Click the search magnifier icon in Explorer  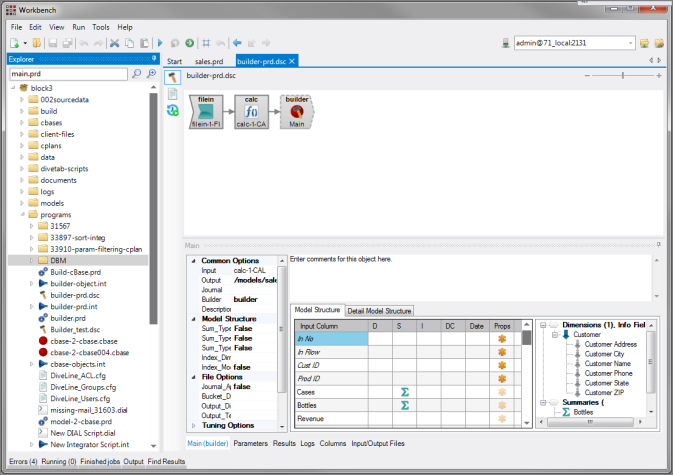click(136, 74)
